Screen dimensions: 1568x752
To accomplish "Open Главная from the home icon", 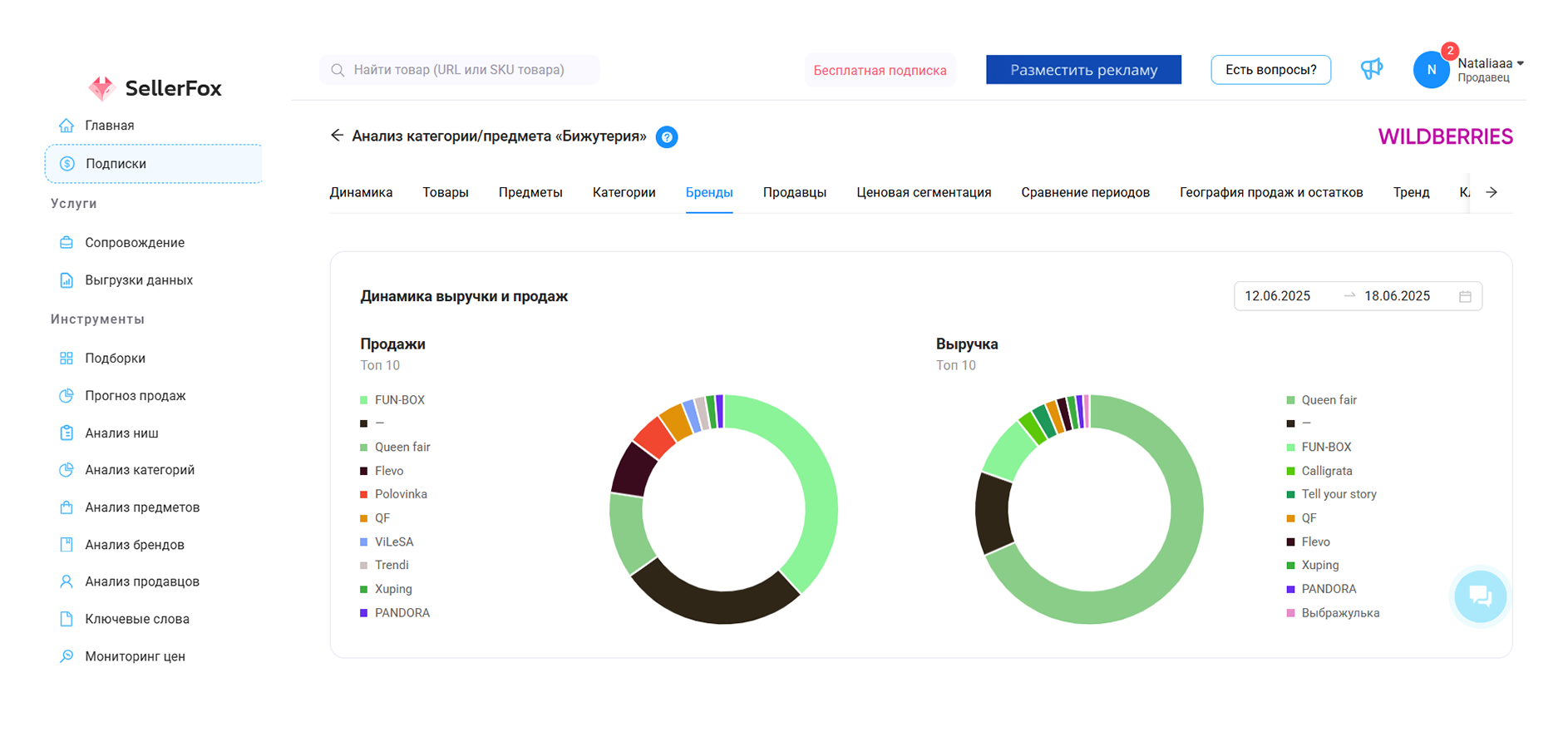I will (67, 126).
